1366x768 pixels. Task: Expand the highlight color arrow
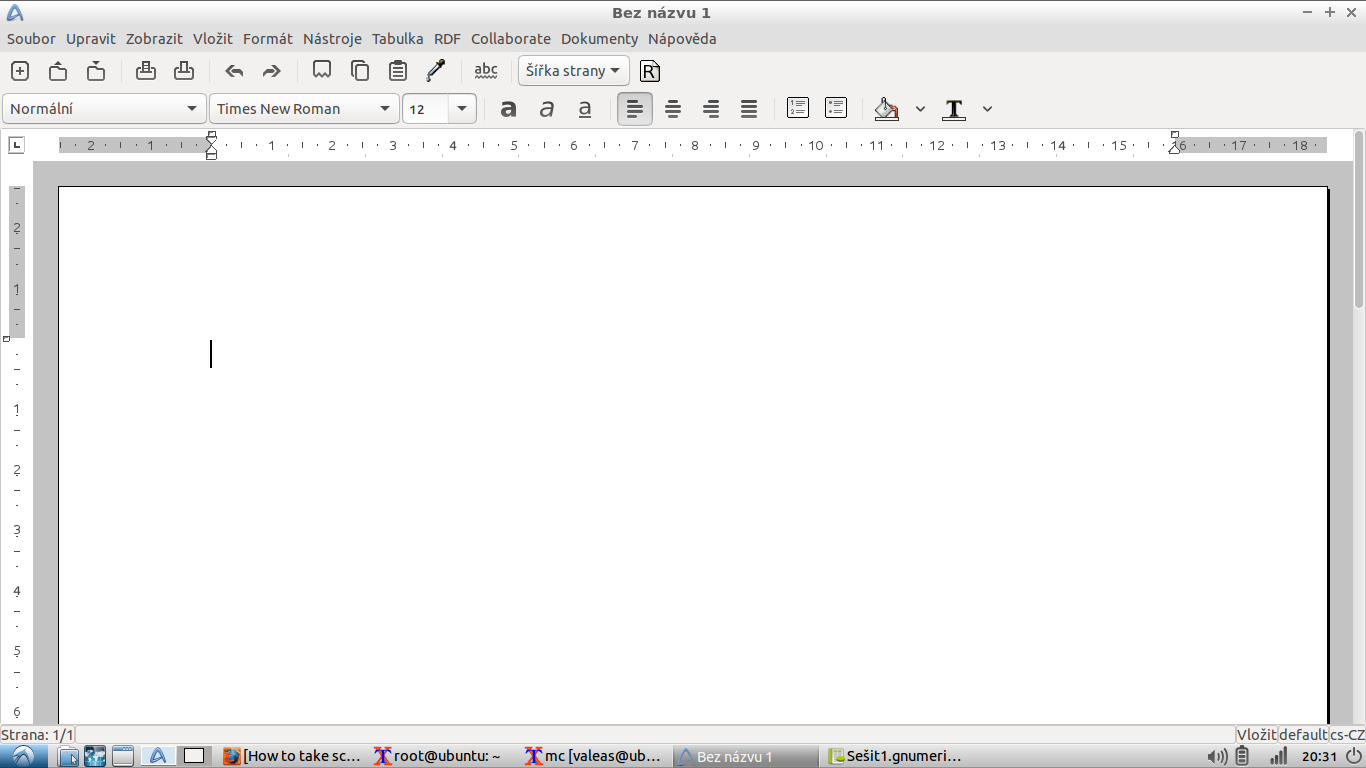click(920, 109)
